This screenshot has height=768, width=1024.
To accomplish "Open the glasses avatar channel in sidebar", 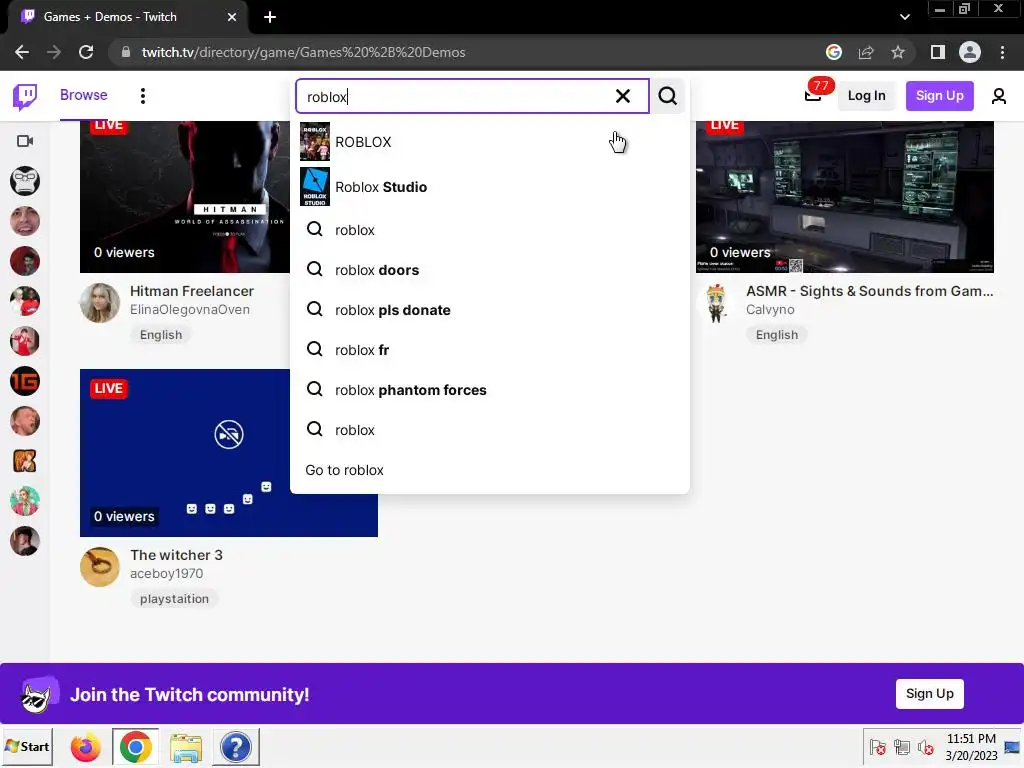I will pyautogui.click(x=25, y=181).
